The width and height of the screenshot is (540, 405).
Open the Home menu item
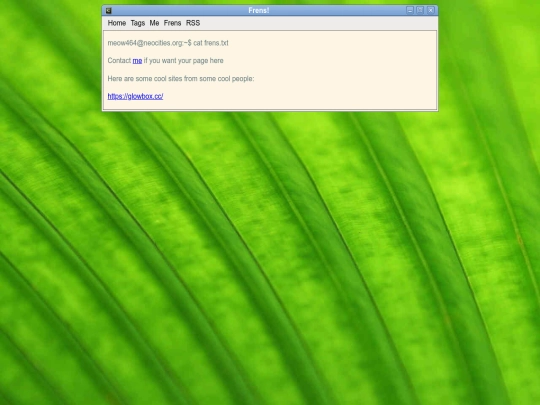tap(117, 23)
